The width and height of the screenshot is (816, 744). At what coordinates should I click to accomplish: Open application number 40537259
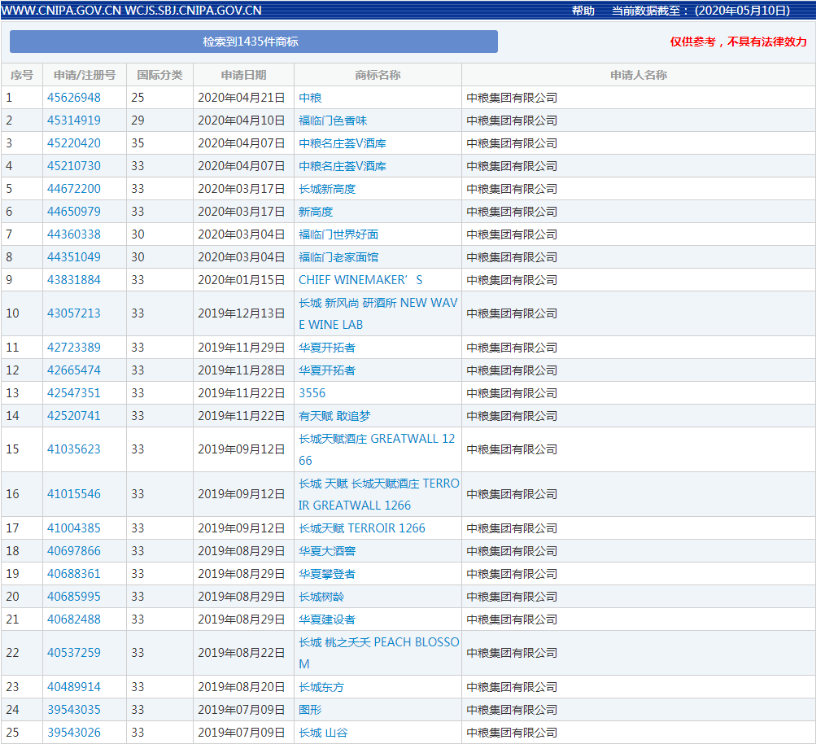[x=73, y=653]
